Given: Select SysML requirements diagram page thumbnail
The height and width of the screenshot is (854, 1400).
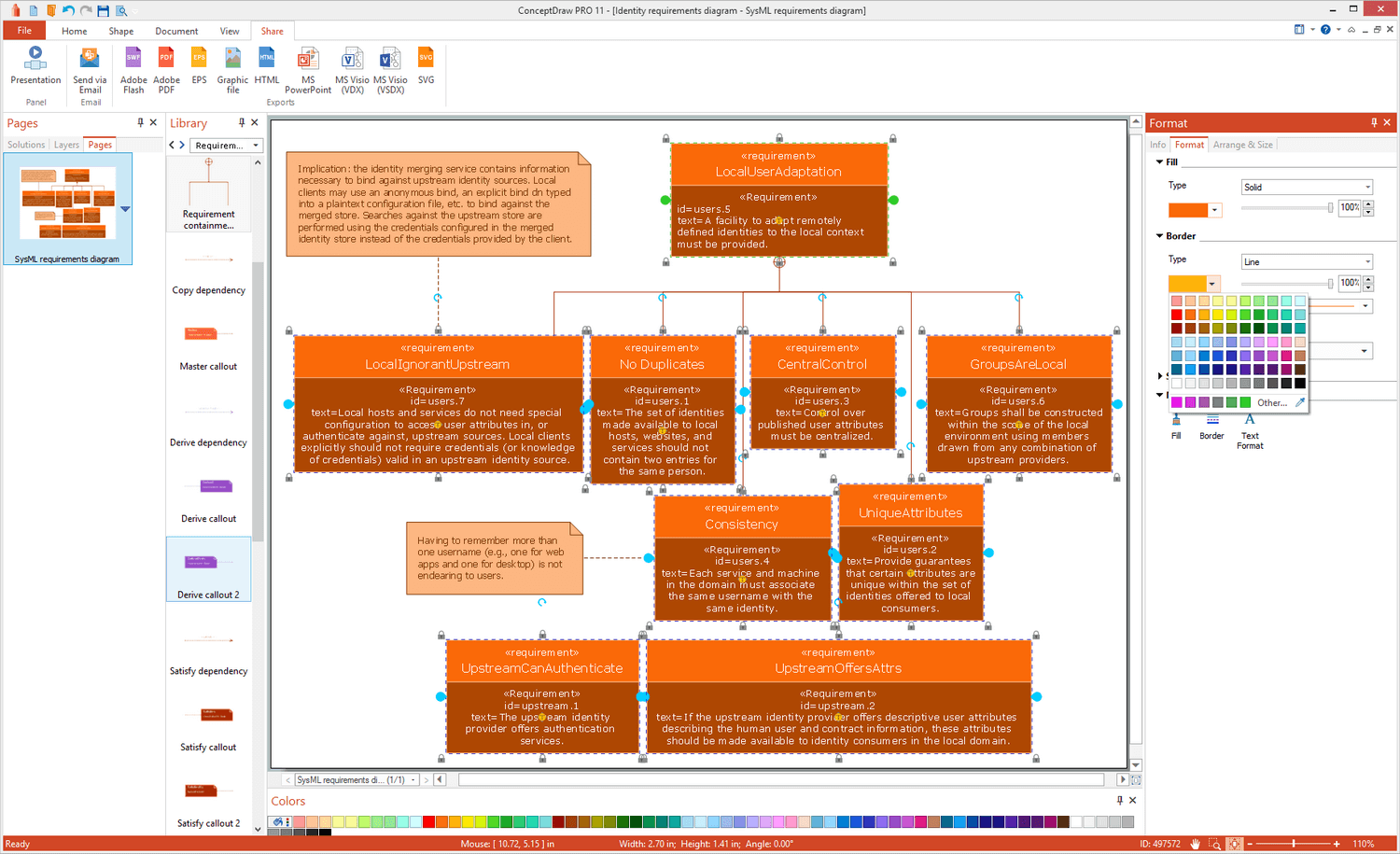Looking at the screenshot, I should [x=68, y=209].
